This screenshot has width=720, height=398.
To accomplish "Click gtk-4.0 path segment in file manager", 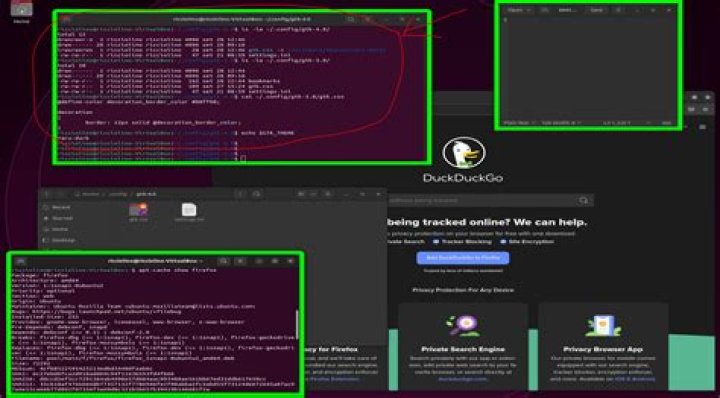I will (146, 194).
